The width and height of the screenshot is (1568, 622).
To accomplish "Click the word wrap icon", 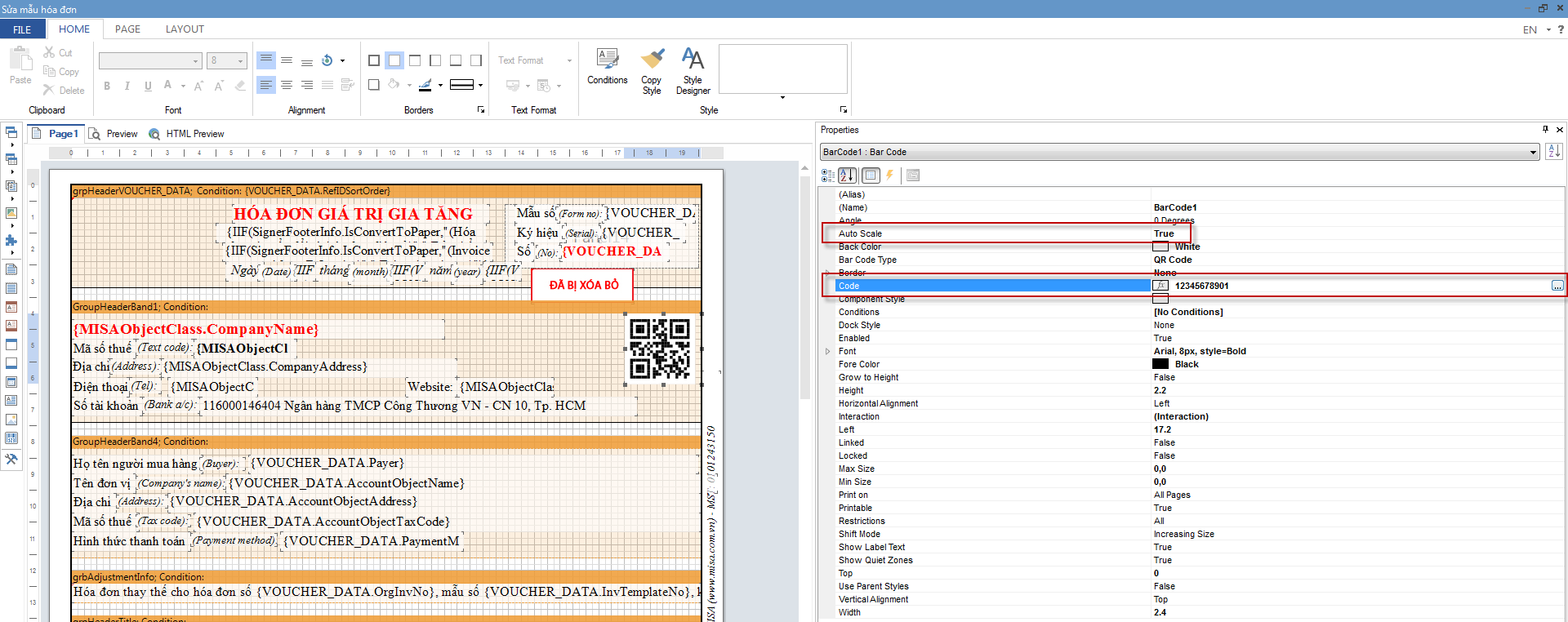I will tap(348, 85).
